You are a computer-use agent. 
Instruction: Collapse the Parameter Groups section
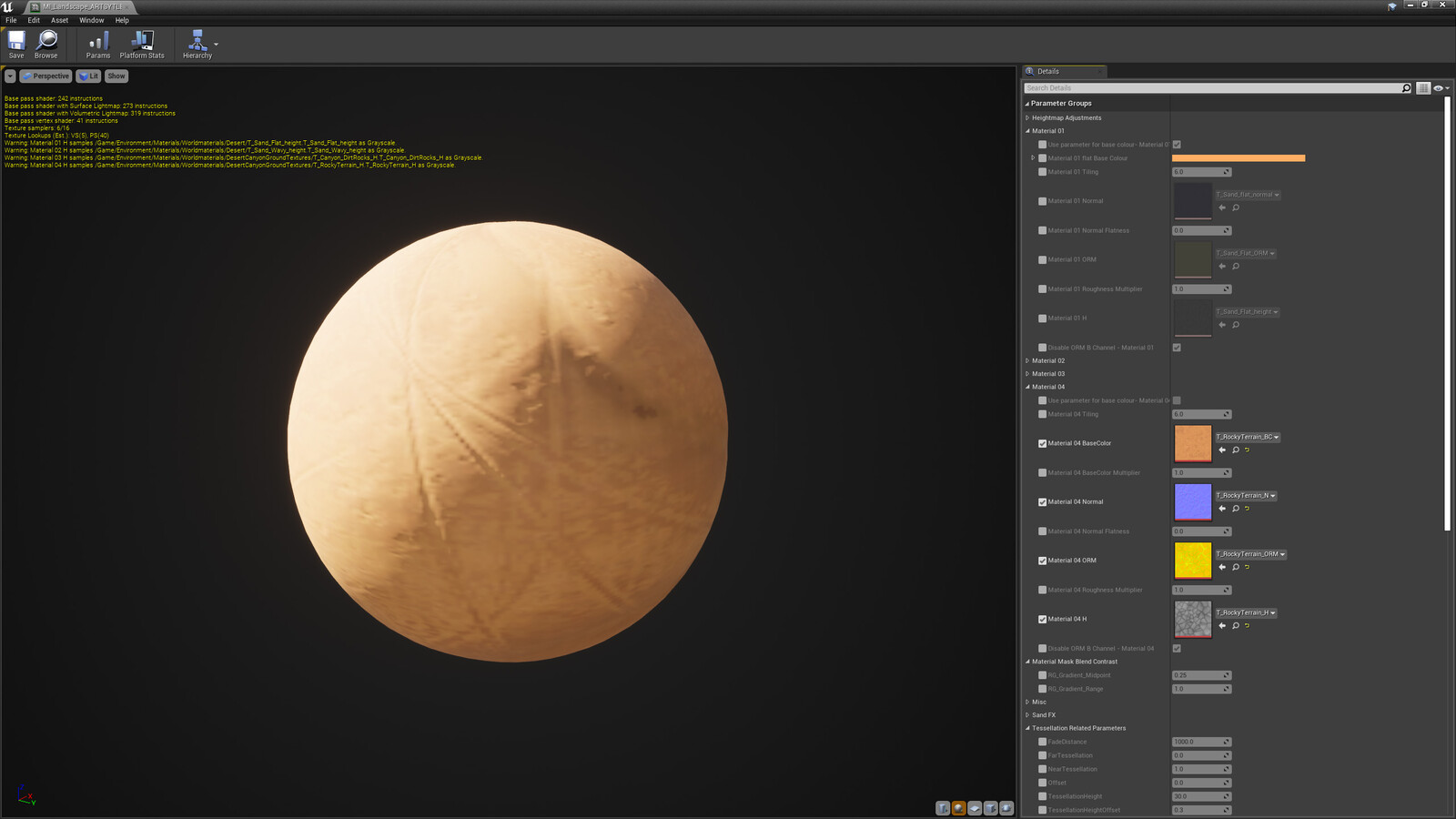[x=1027, y=104]
